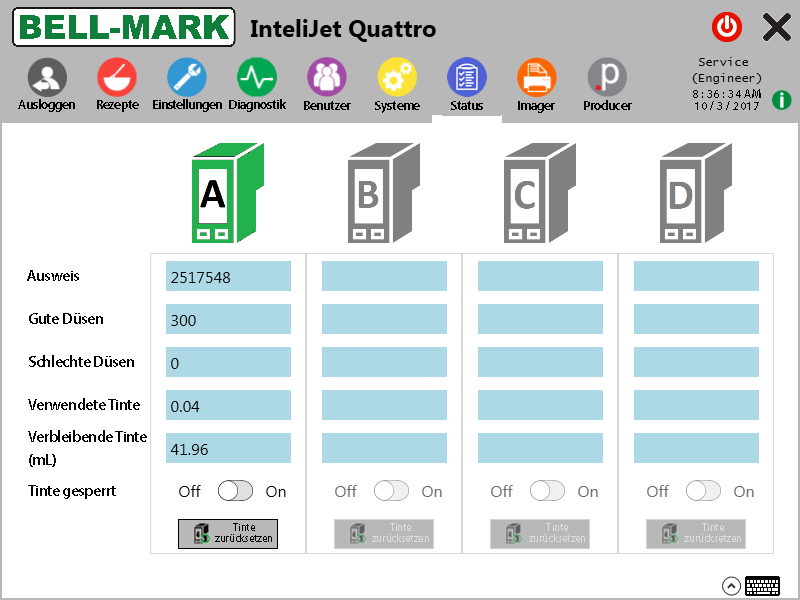Open the Benutzer users icon

(x=327, y=77)
